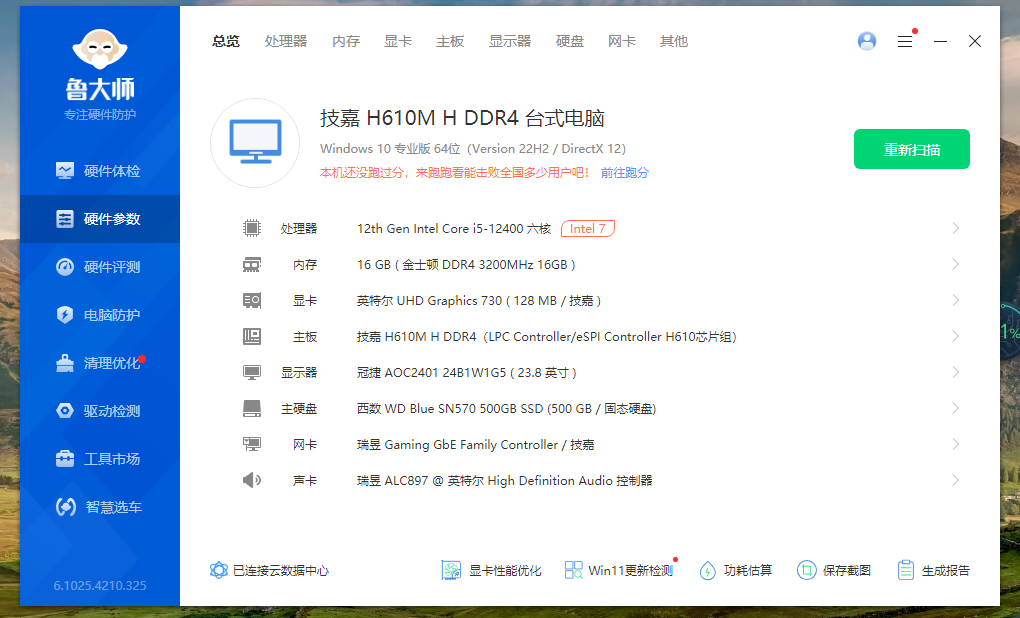This screenshot has width=1020, height=618.
Task: Click 12th Gen Intel Core i5-12400 text
Action: [454, 229]
